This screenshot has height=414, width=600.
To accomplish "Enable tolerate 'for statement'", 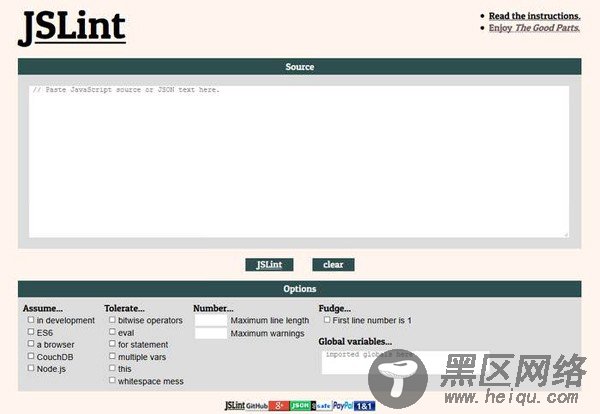I will pos(112,344).
